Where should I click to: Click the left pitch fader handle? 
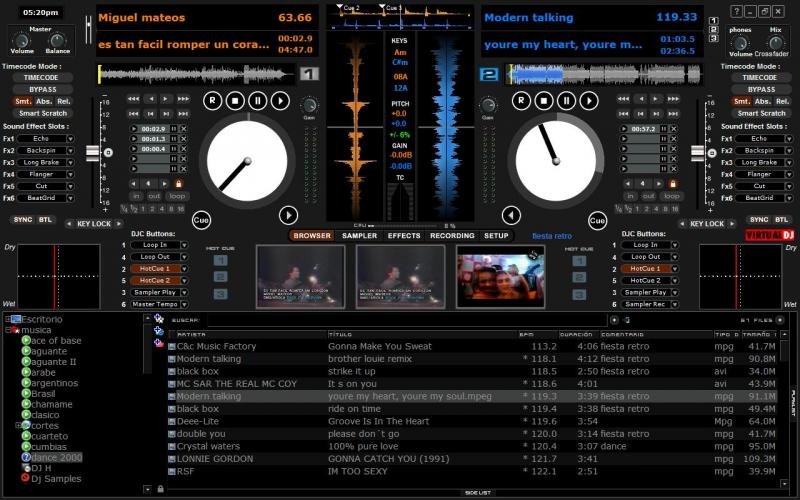92,153
